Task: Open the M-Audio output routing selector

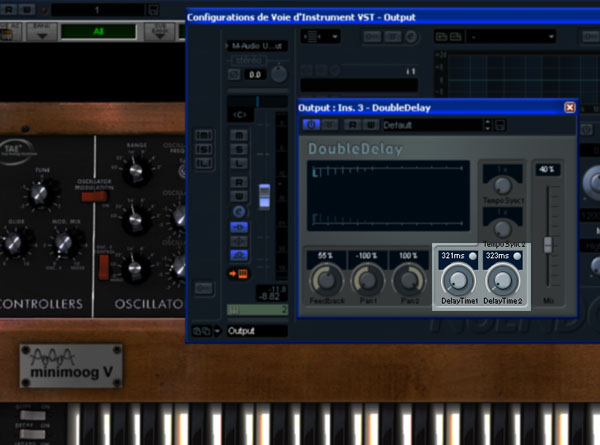Action: point(257,46)
